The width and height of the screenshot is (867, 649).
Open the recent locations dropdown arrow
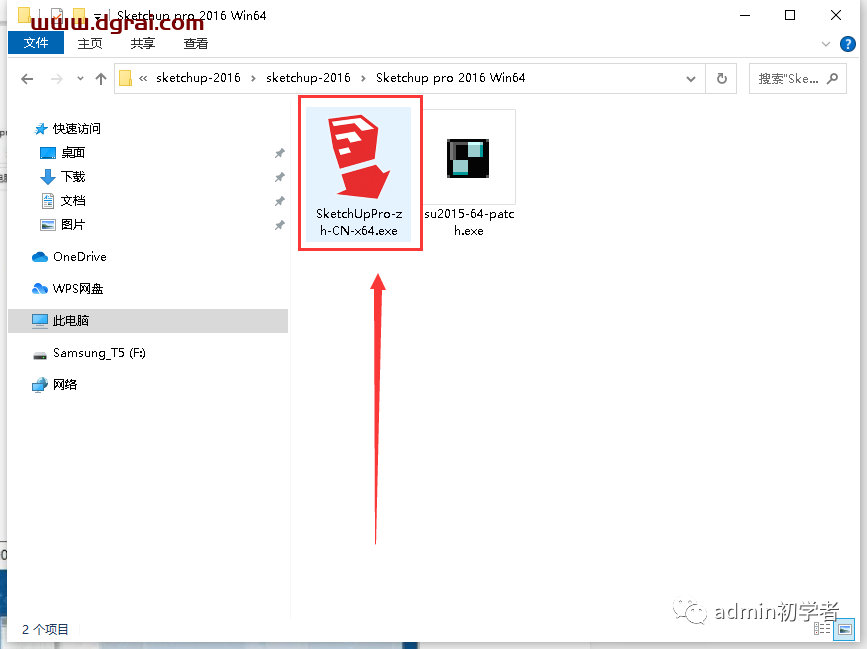[80, 79]
